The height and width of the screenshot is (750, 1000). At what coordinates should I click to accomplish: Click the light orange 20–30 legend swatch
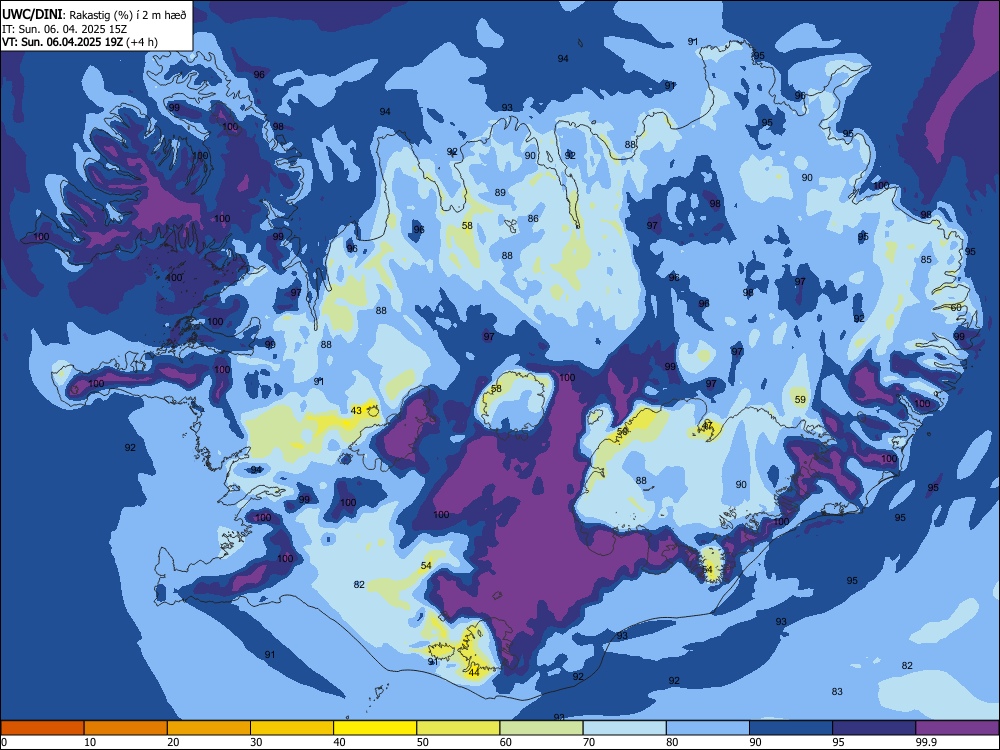[x=209, y=728]
